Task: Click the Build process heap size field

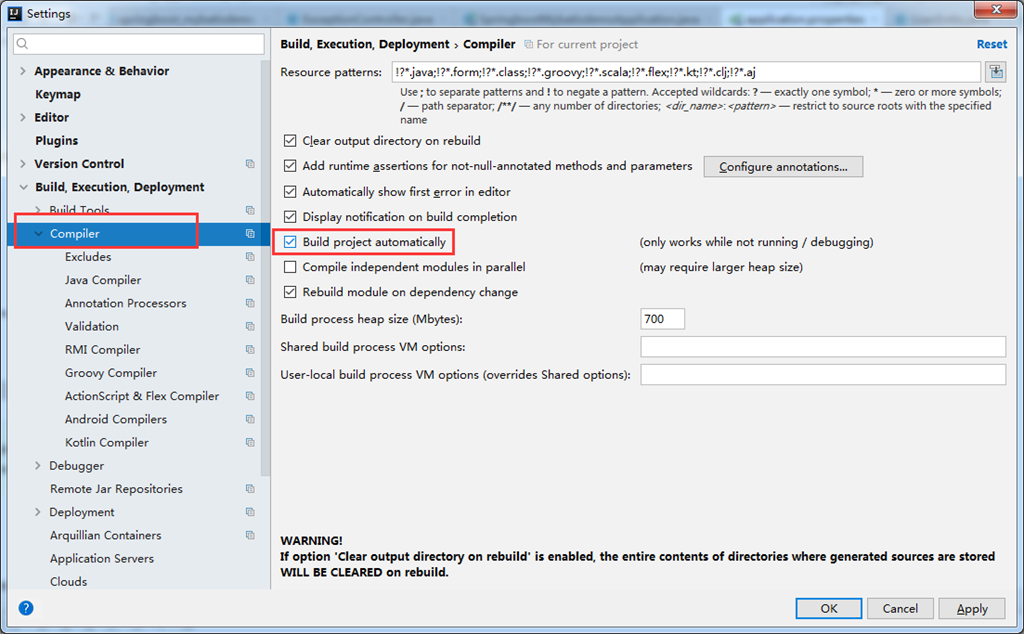Action: click(662, 319)
